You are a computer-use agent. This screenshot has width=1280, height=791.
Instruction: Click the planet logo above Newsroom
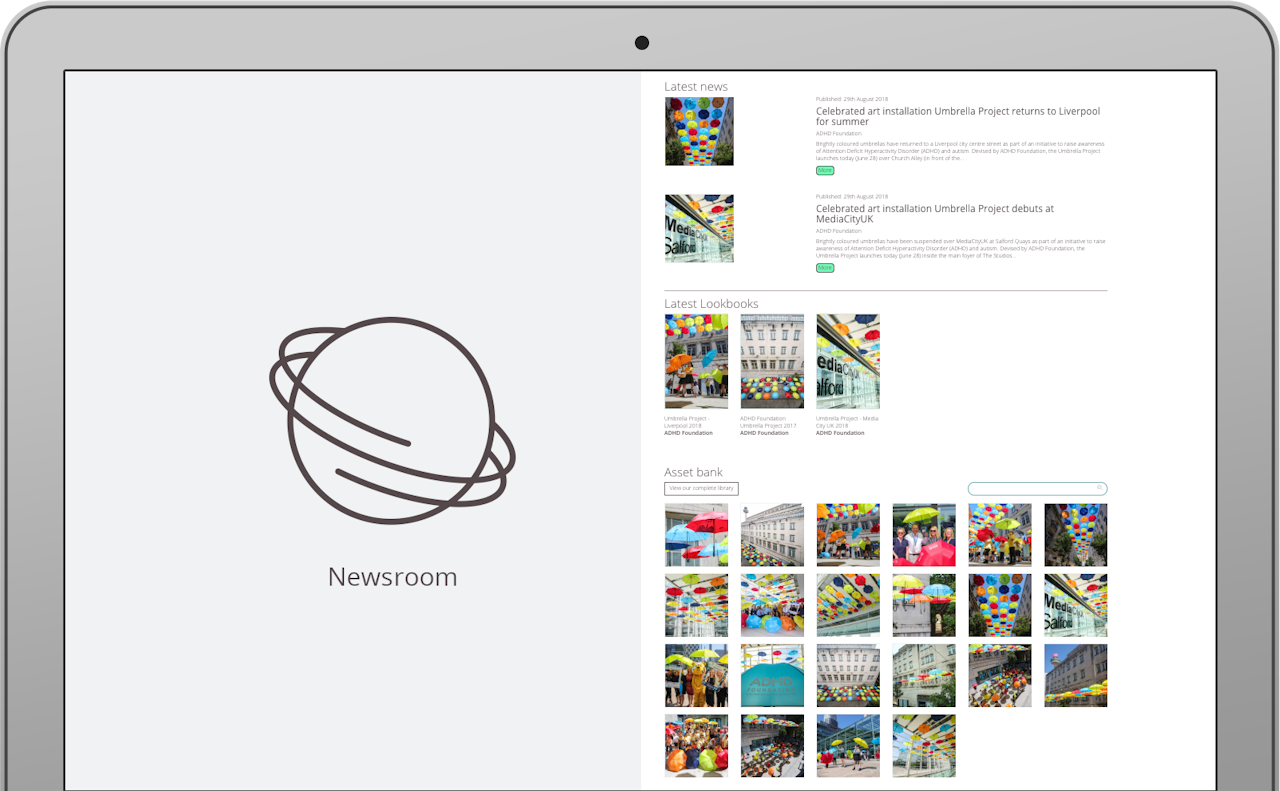392,420
